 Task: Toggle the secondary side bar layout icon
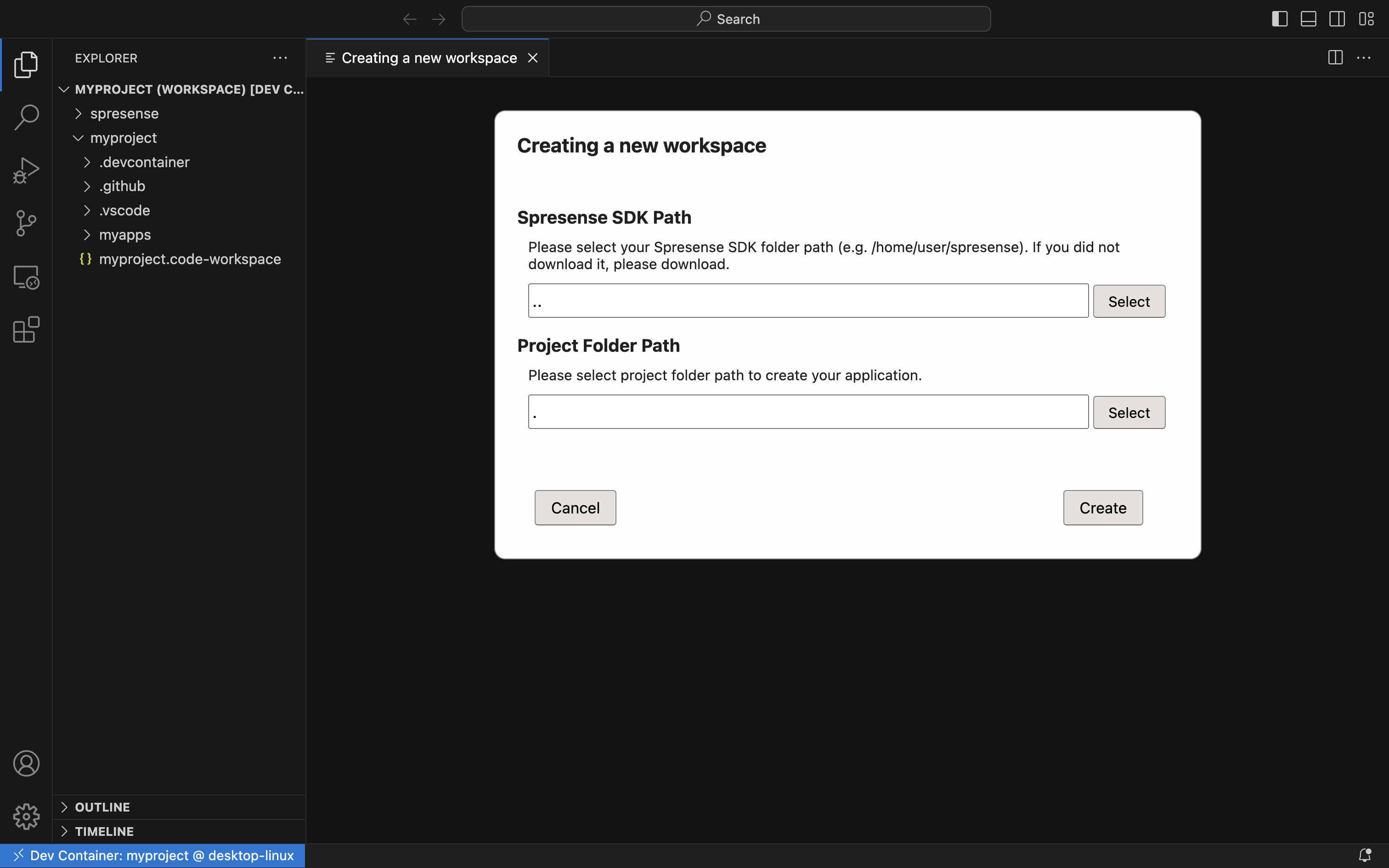click(1337, 19)
